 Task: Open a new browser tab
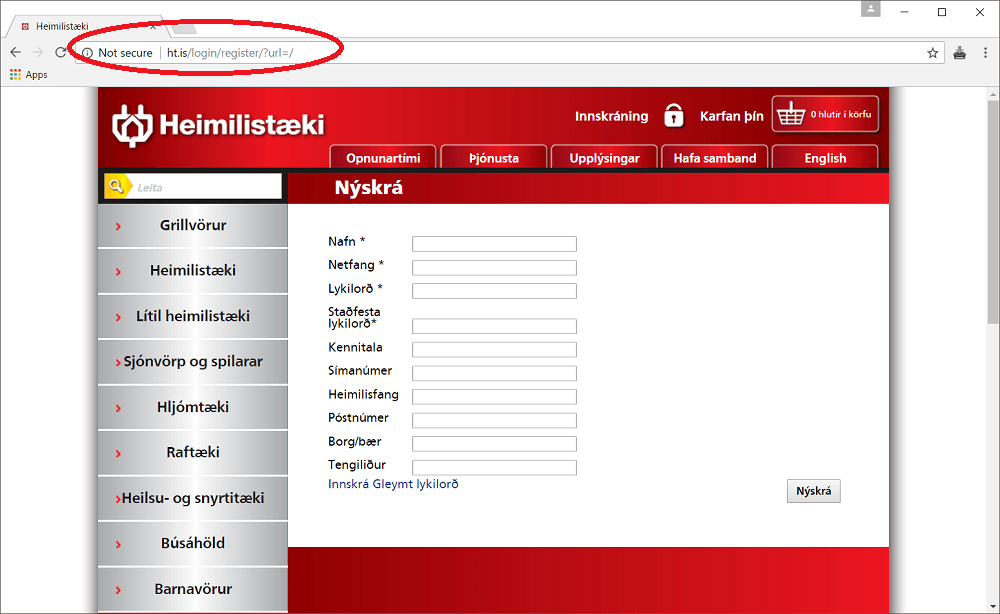coord(184,28)
